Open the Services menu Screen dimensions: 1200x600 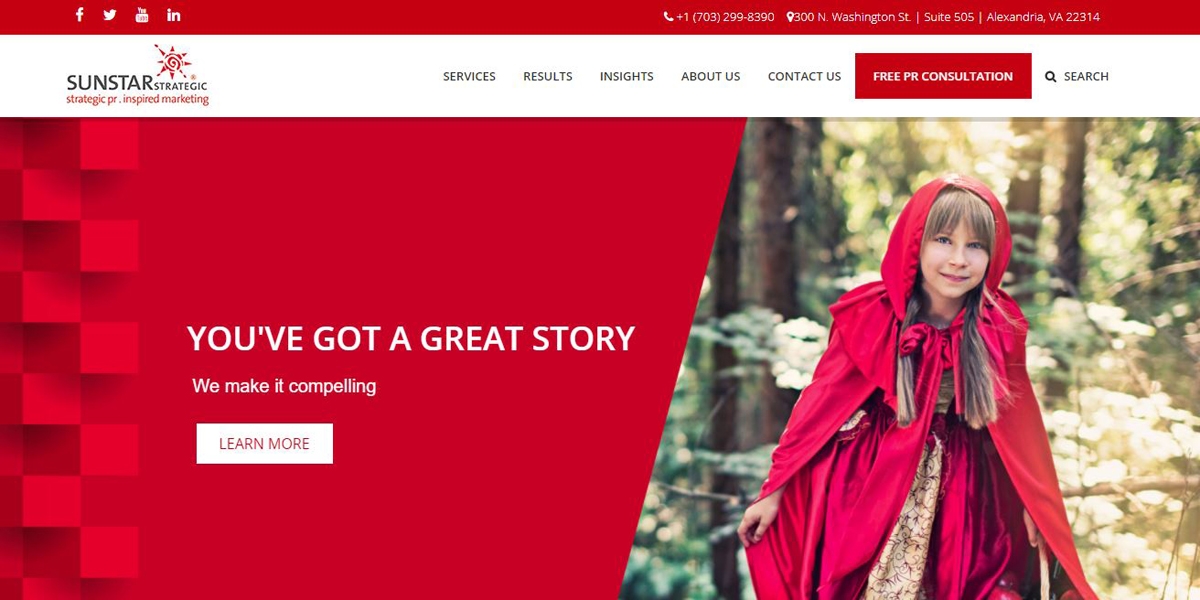point(469,76)
